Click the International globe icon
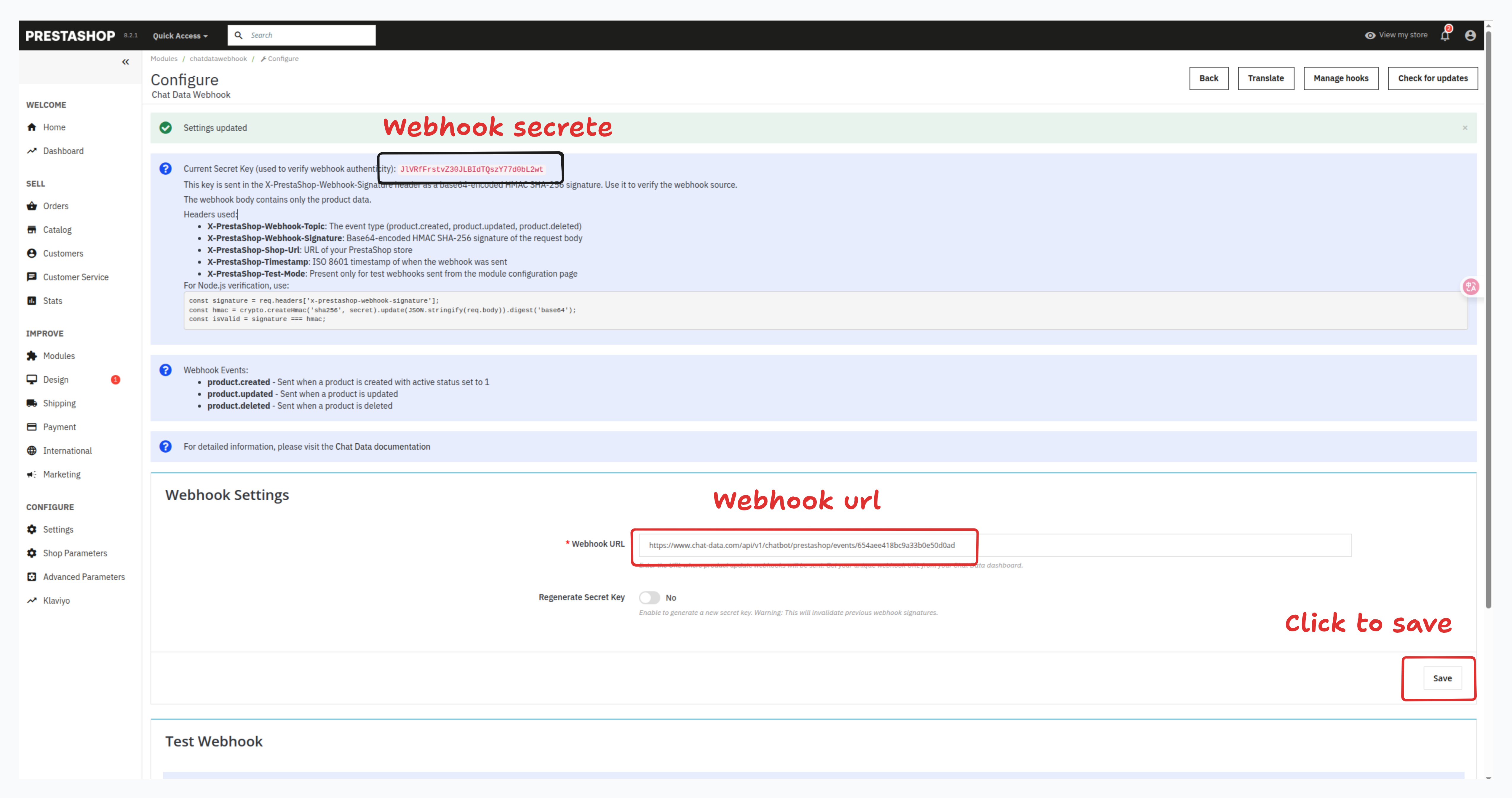The width and height of the screenshot is (1512, 798). coord(32,451)
